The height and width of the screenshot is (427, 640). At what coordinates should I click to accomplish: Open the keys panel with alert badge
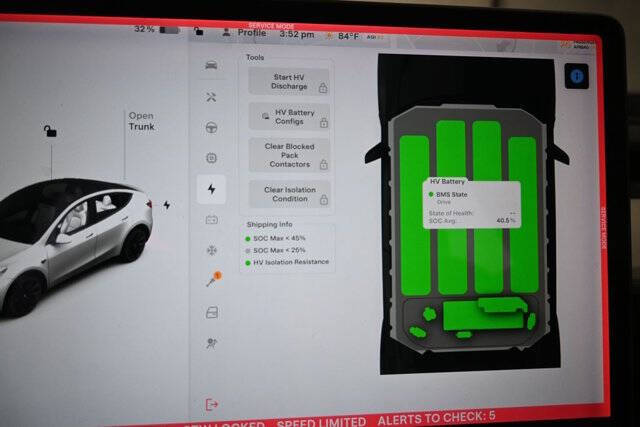(213, 280)
